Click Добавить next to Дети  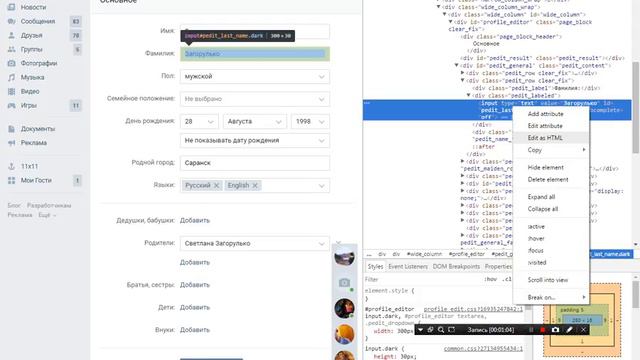tap(195, 307)
